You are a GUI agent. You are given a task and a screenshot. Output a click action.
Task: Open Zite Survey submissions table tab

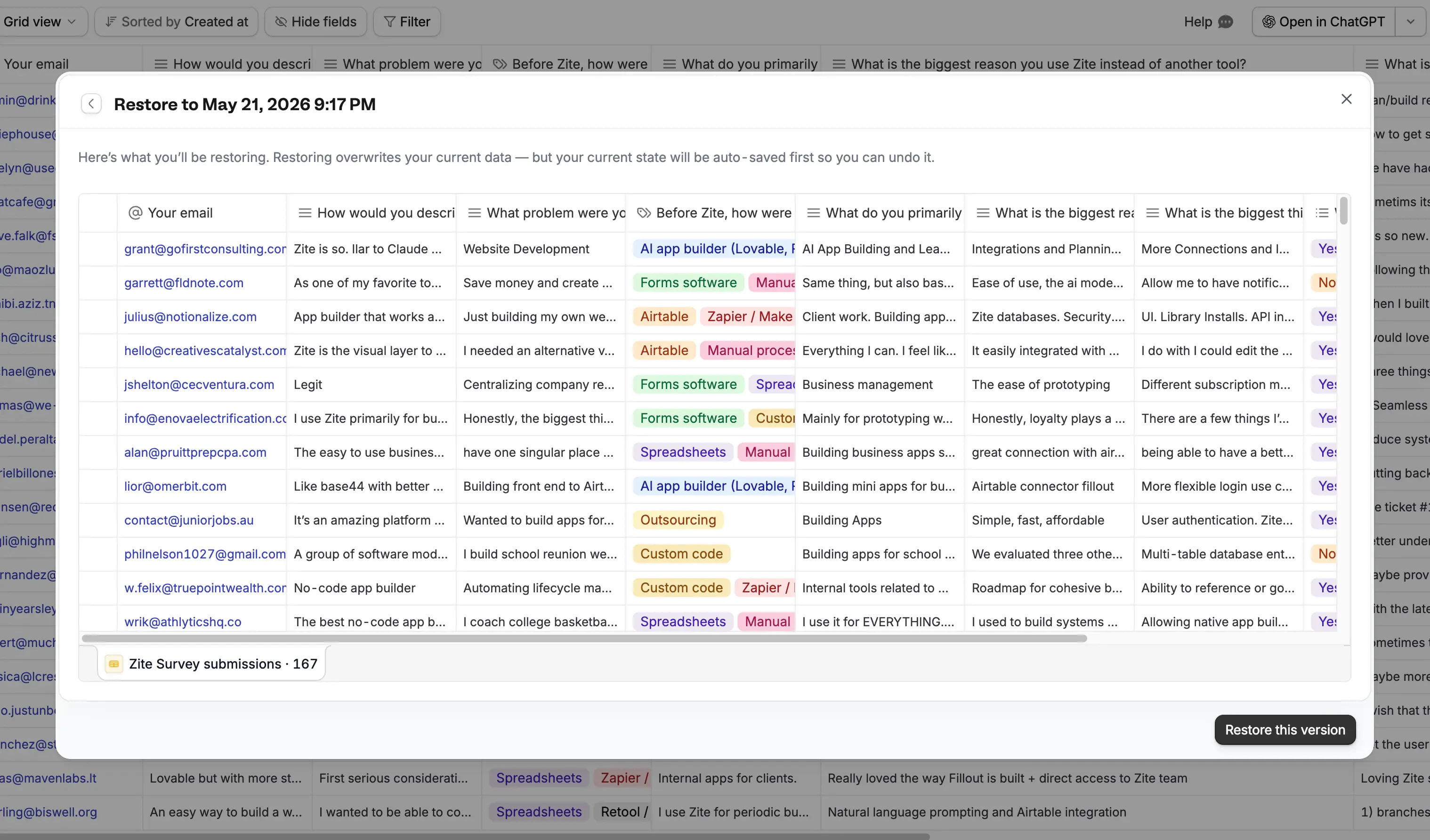pyautogui.click(x=211, y=663)
